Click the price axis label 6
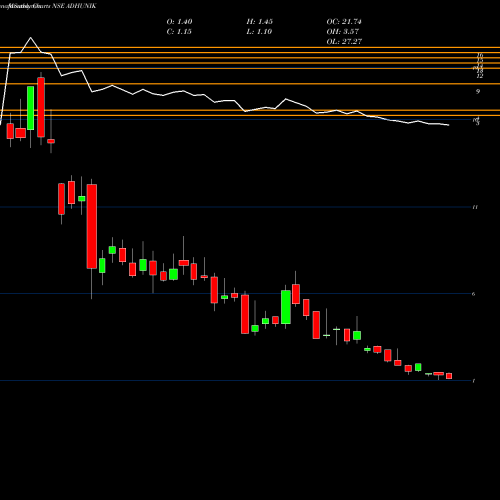The width and height of the screenshot is (500, 500). [x=474, y=294]
